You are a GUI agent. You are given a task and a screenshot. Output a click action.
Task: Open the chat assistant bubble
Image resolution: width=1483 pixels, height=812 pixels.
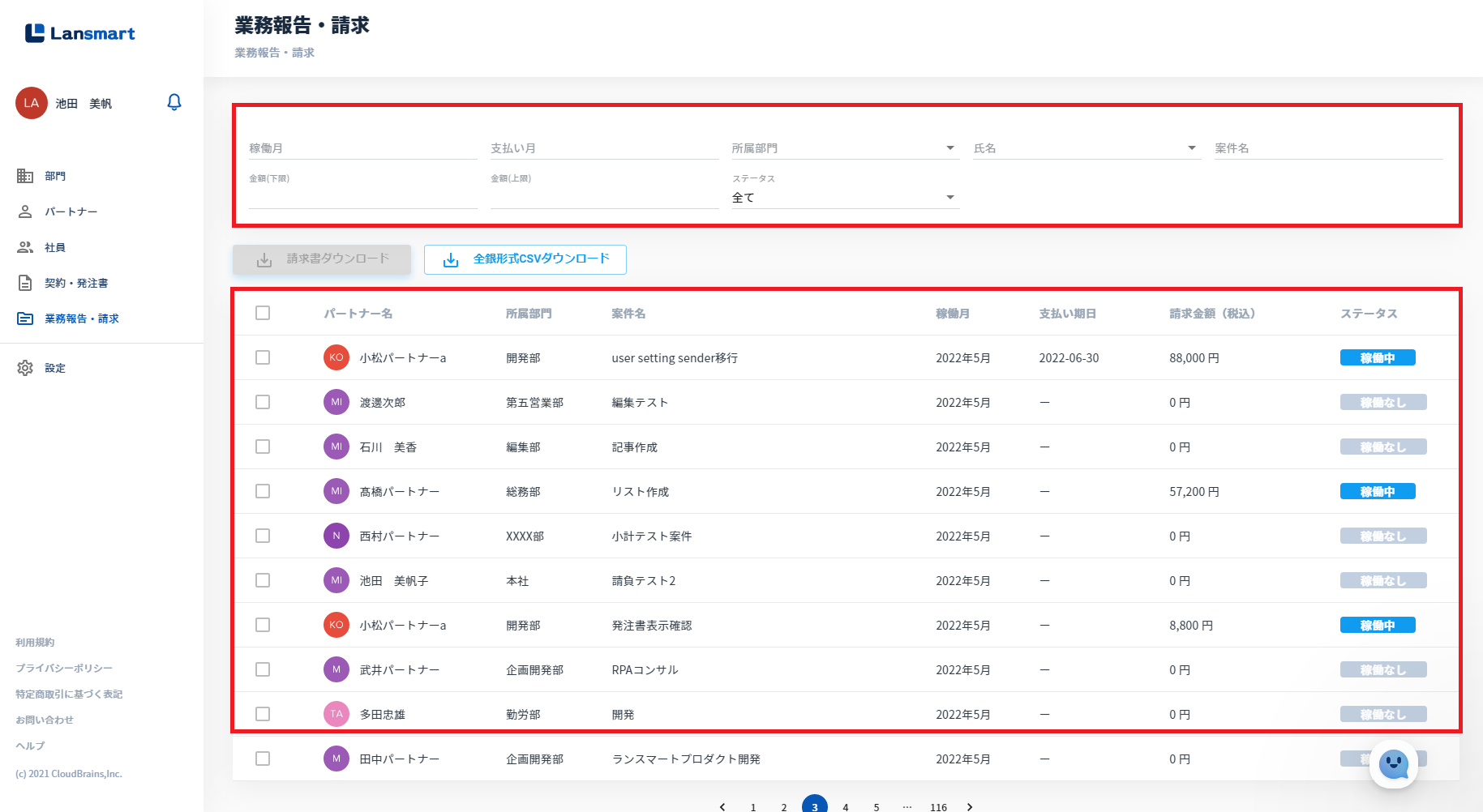pyautogui.click(x=1394, y=763)
